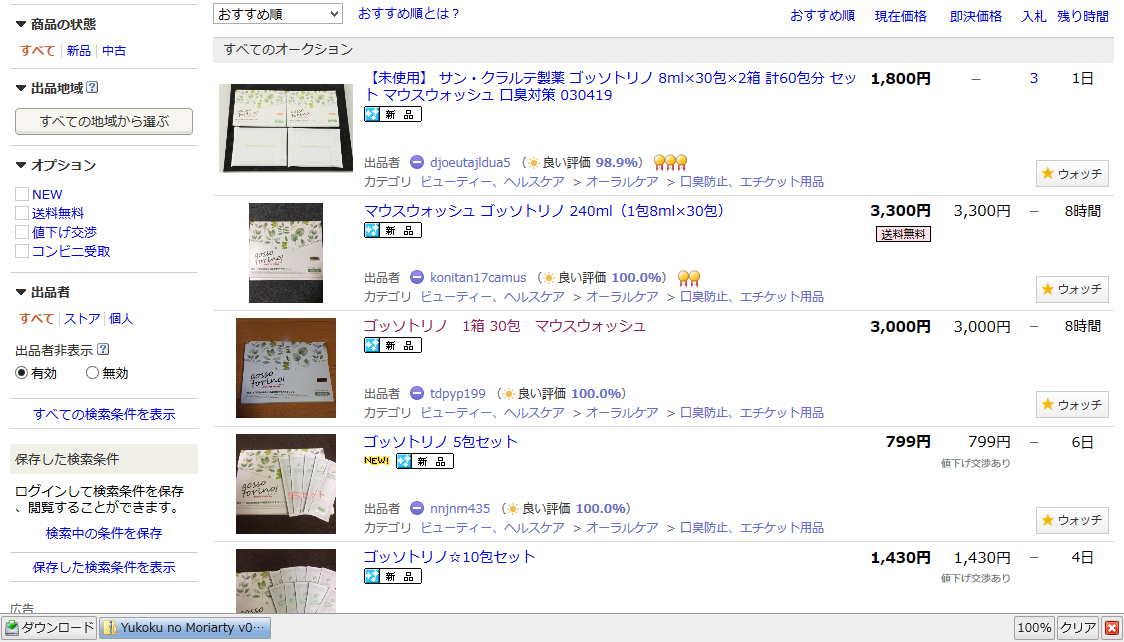Collapse the オプション filter section
The height and width of the screenshot is (642, 1124).
tap(21, 165)
